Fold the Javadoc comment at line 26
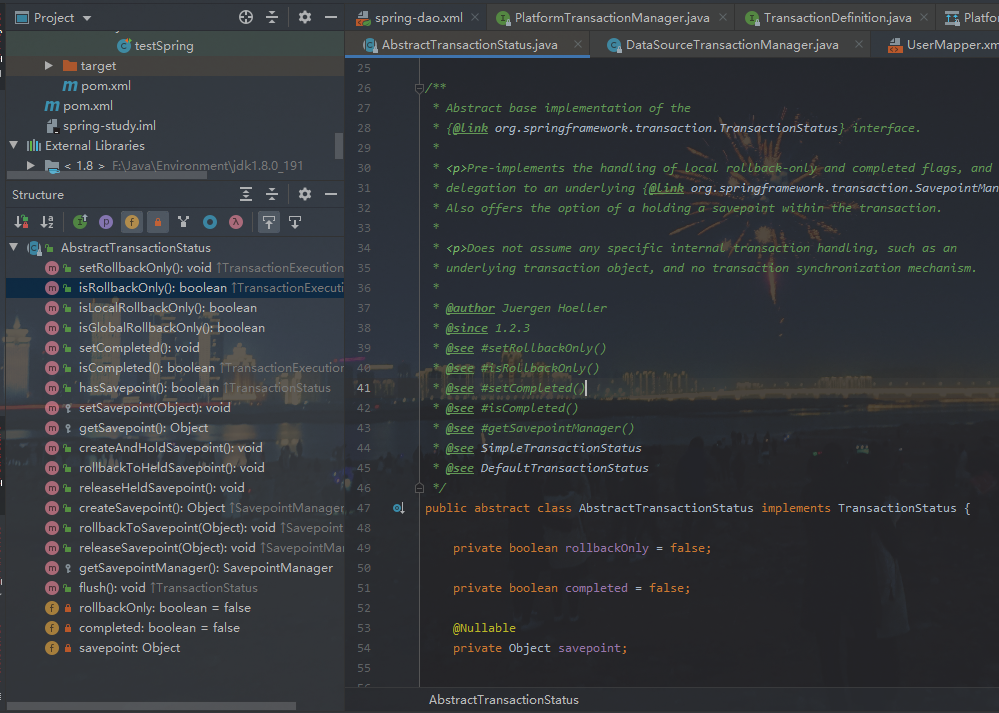999x713 pixels. tap(419, 88)
